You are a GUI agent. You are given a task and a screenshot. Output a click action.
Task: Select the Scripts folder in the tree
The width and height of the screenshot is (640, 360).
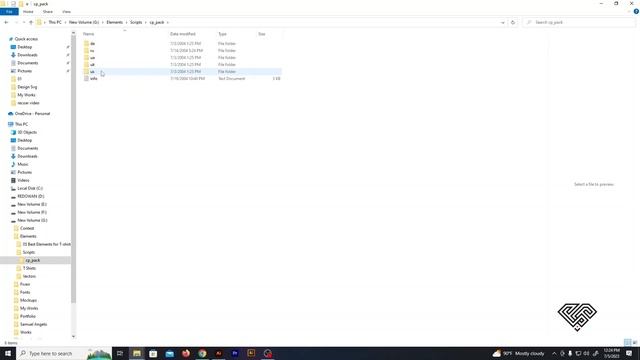[x=29, y=252]
